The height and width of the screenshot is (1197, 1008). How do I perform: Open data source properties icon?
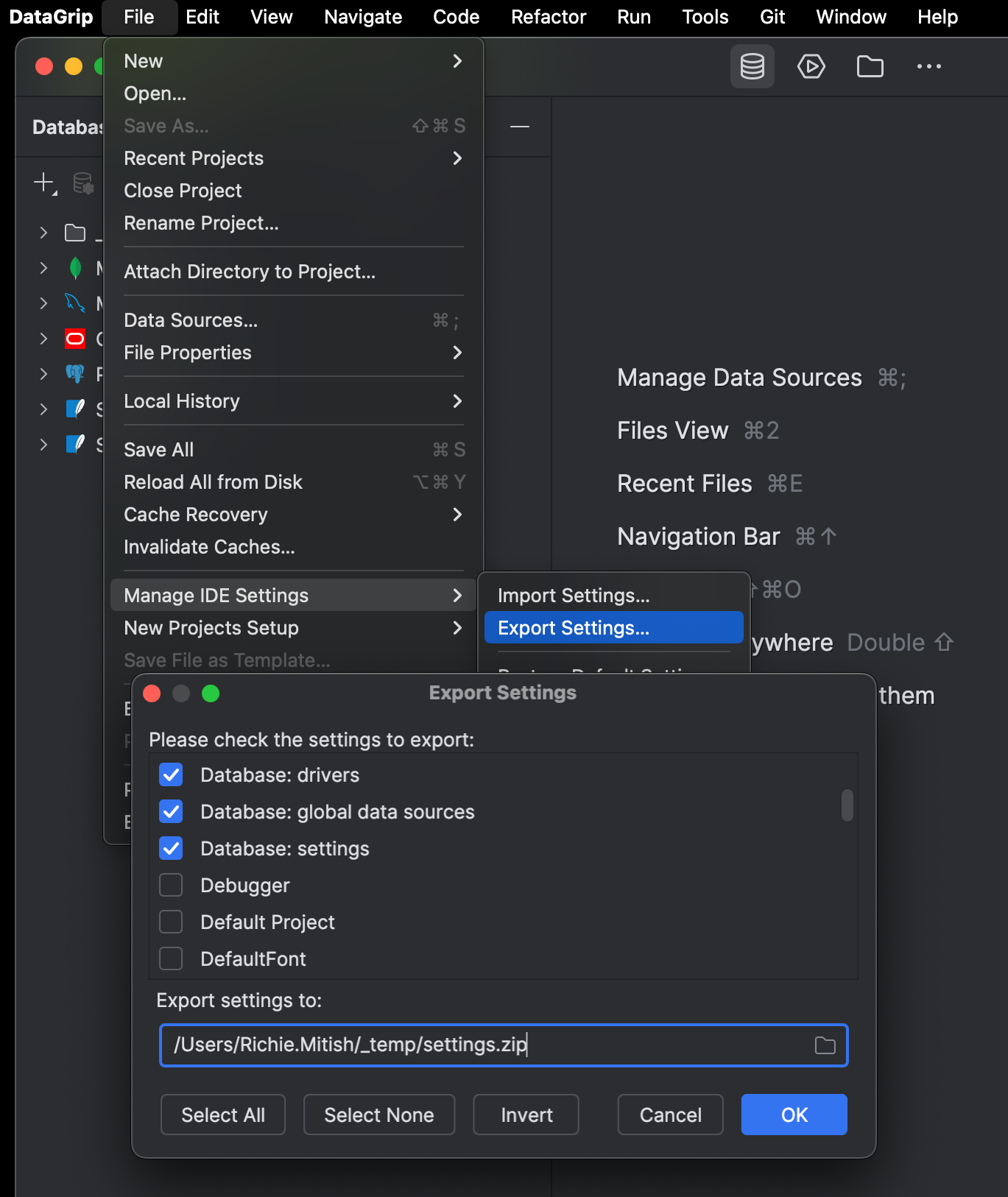point(83,183)
